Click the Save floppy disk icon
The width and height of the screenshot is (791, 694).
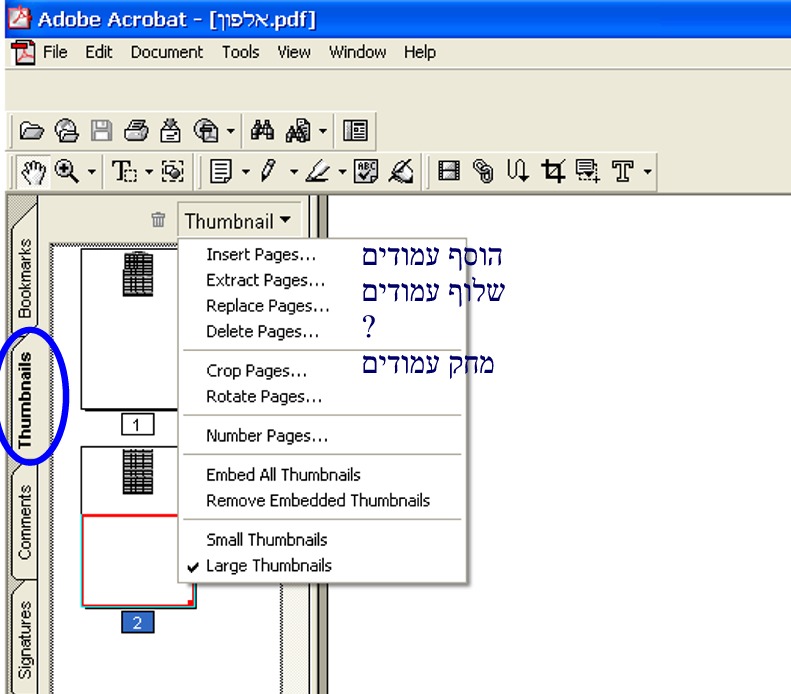pyautogui.click(x=101, y=131)
